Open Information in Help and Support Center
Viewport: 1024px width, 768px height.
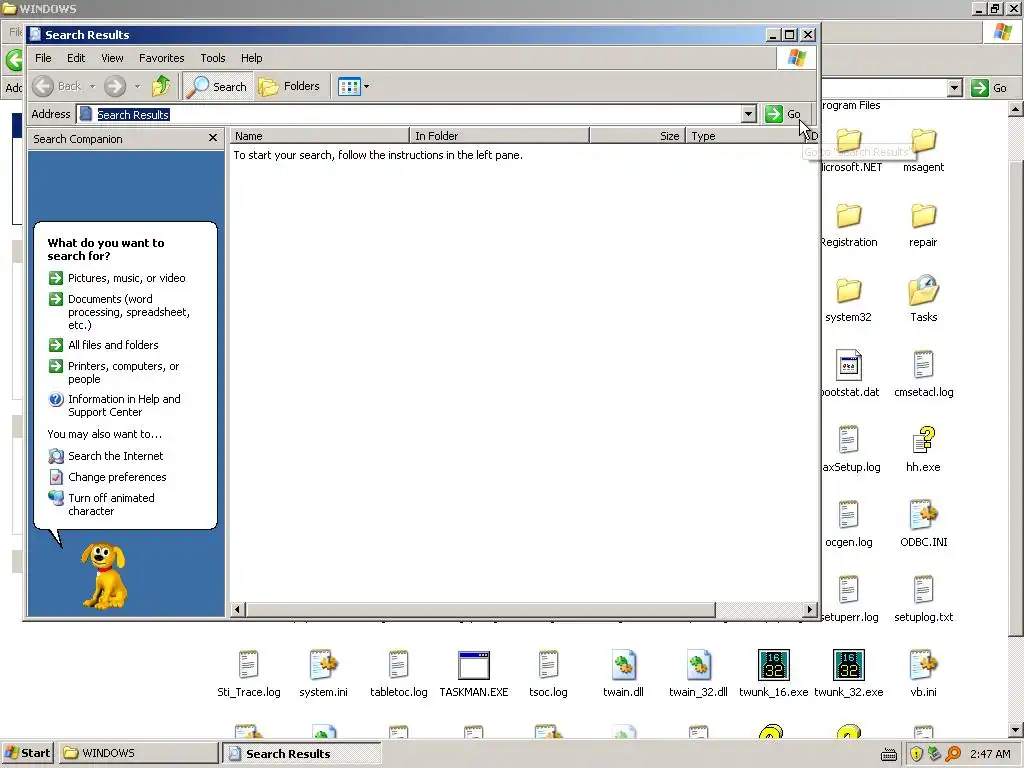tap(115, 405)
